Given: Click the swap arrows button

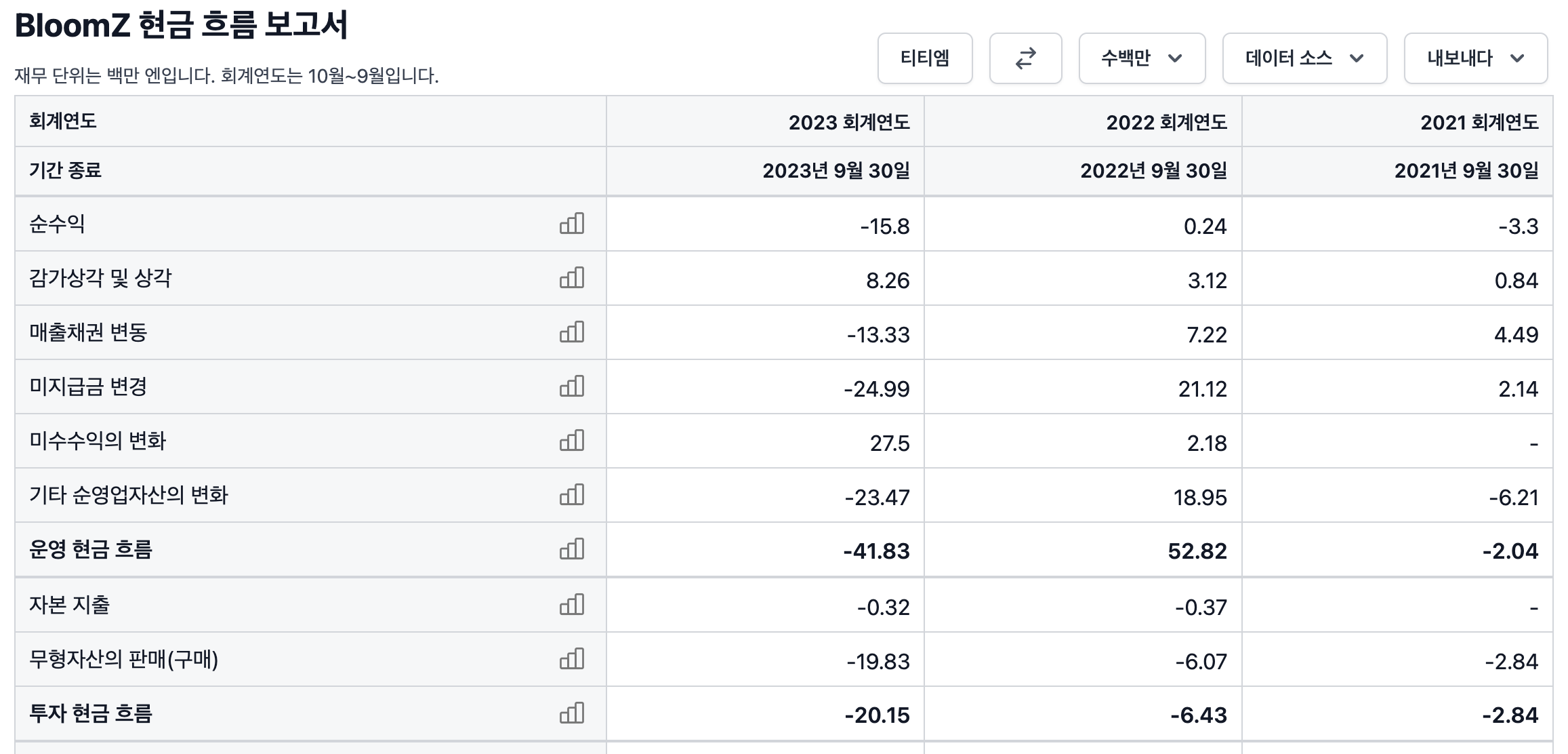Looking at the screenshot, I should pos(1025,58).
